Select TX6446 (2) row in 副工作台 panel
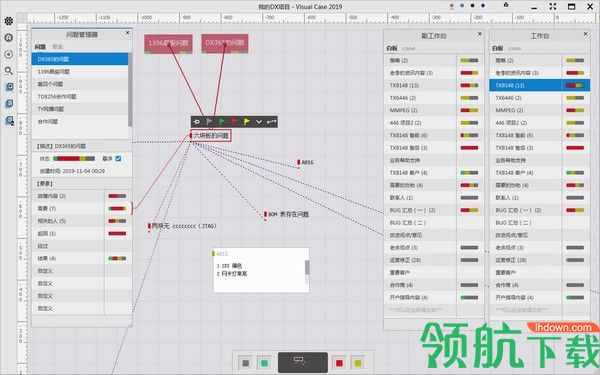Image resolution: width=600 pixels, height=375 pixels. pos(433,98)
